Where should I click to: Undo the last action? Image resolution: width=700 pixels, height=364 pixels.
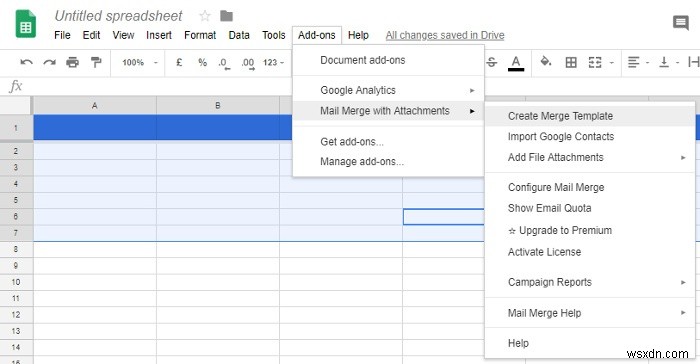26,63
